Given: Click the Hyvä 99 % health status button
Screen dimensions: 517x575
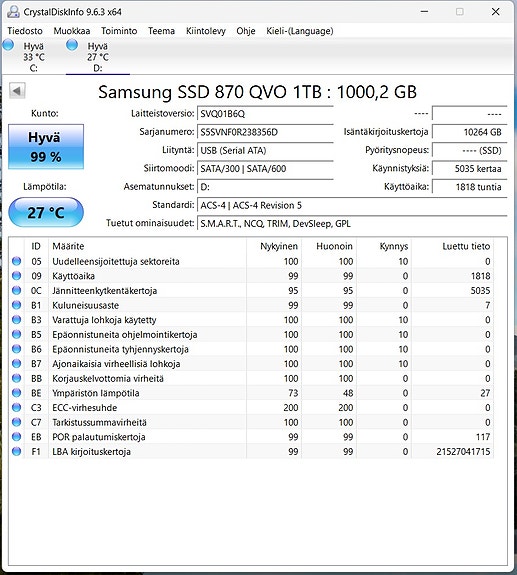Looking at the screenshot, I should (46, 147).
